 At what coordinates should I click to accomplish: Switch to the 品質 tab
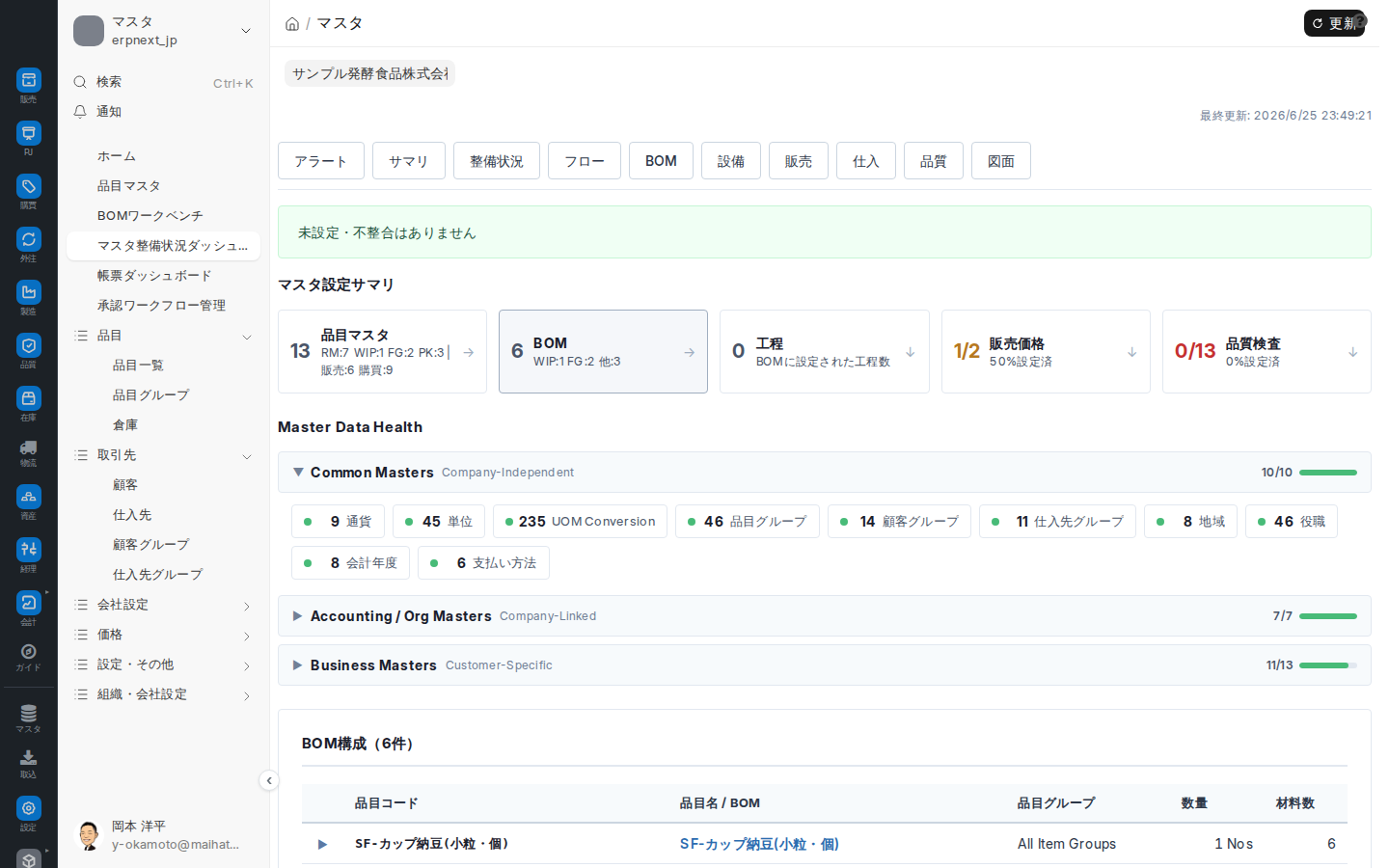pos(934,161)
